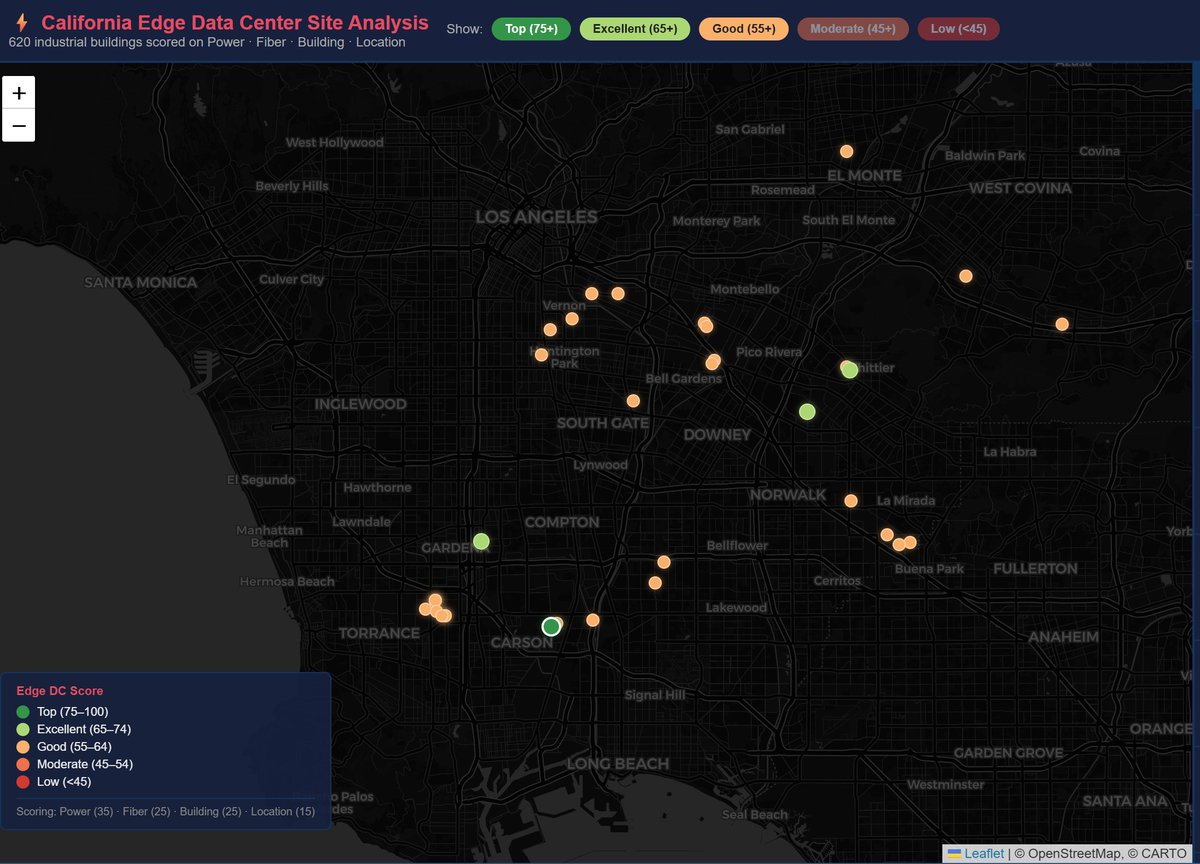Click the Scoring weights line in the legend
The image size is (1200, 864).
click(167, 811)
